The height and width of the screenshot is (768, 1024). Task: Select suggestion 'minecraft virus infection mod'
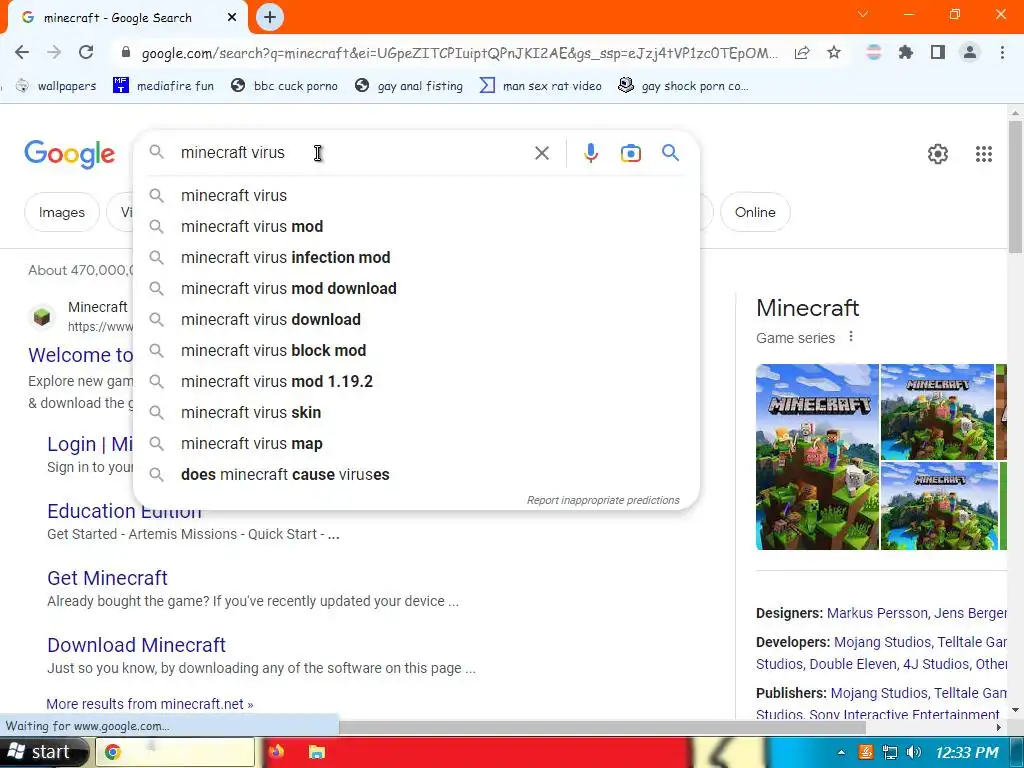point(416,257)
